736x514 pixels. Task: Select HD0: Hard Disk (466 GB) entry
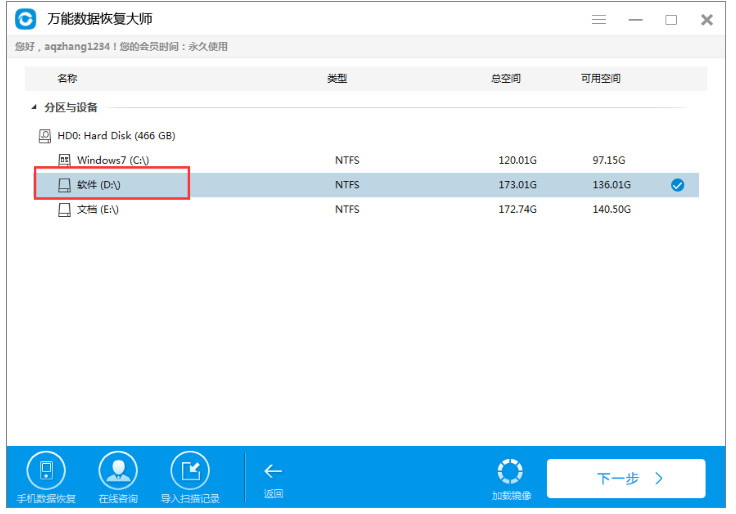click(114, 135)
